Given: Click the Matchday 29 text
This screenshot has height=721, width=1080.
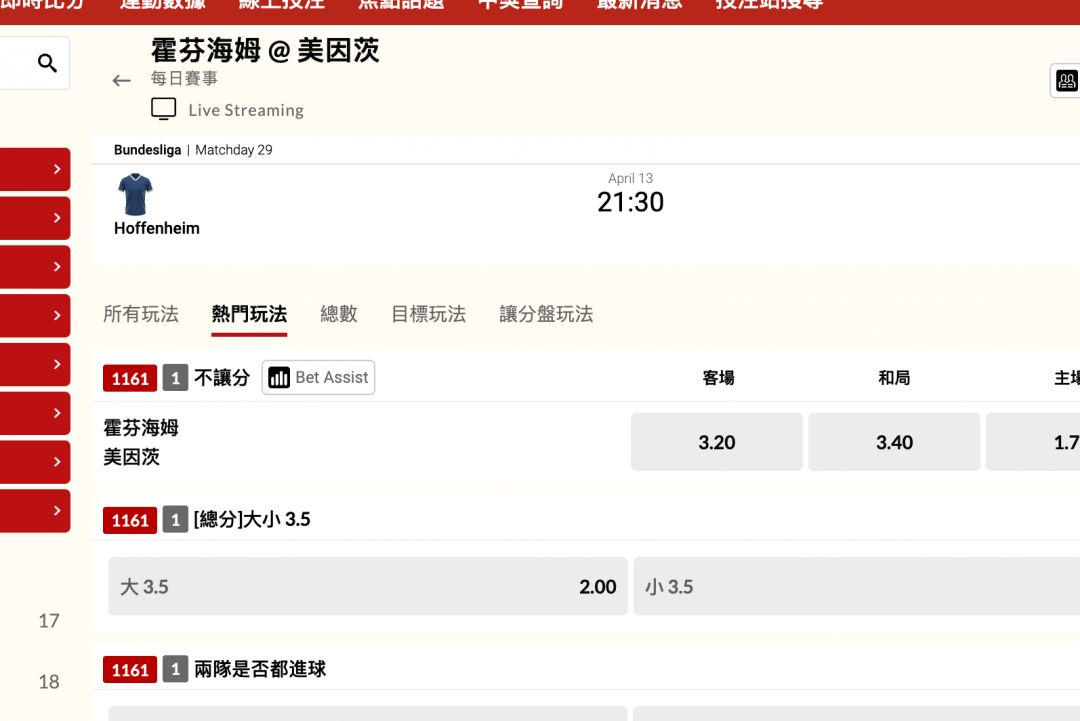Looking at the screenshot, I should click(233, 150).
